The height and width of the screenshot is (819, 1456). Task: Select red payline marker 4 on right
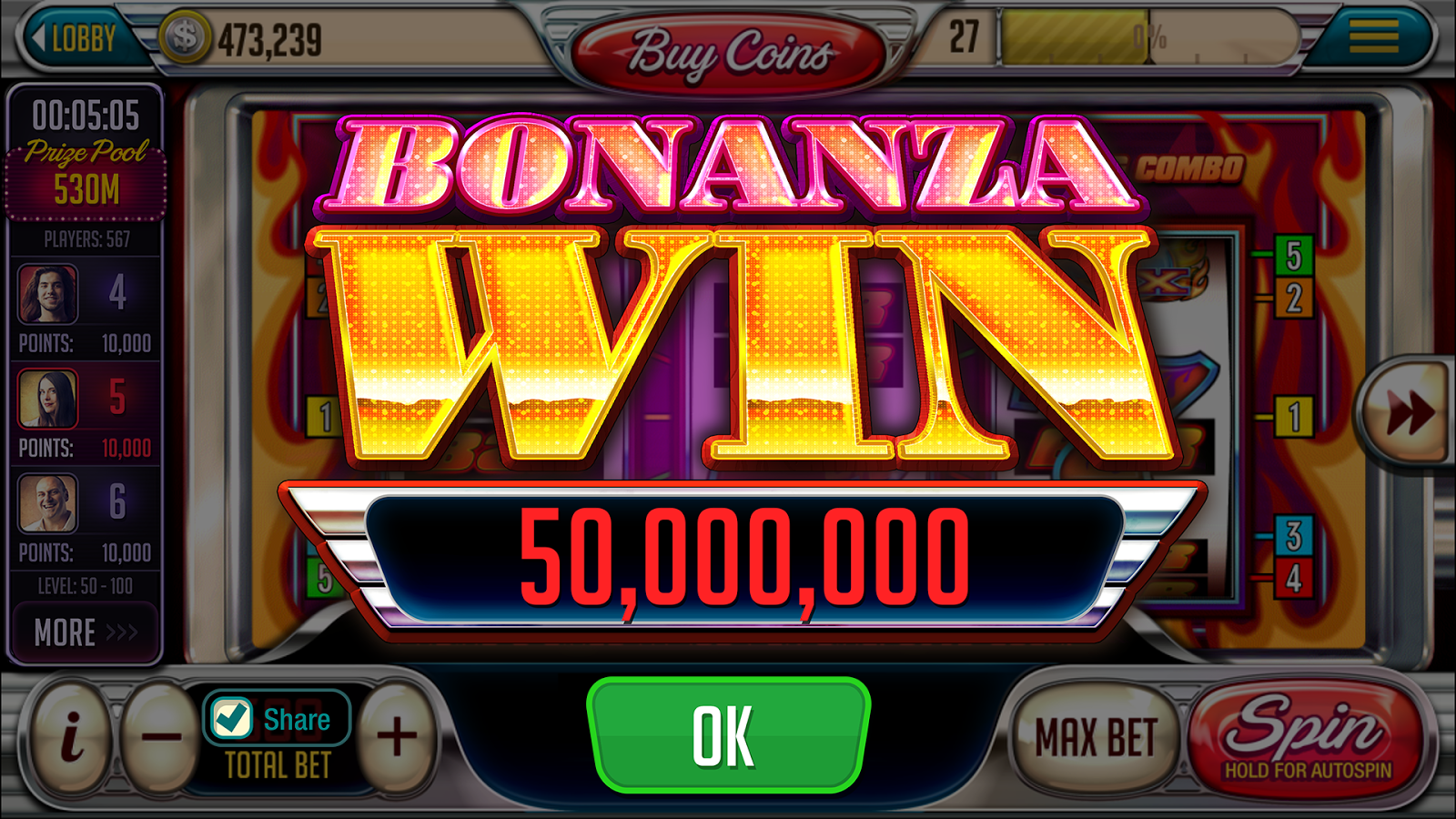pyautogui.click(x=1293, y=578)
